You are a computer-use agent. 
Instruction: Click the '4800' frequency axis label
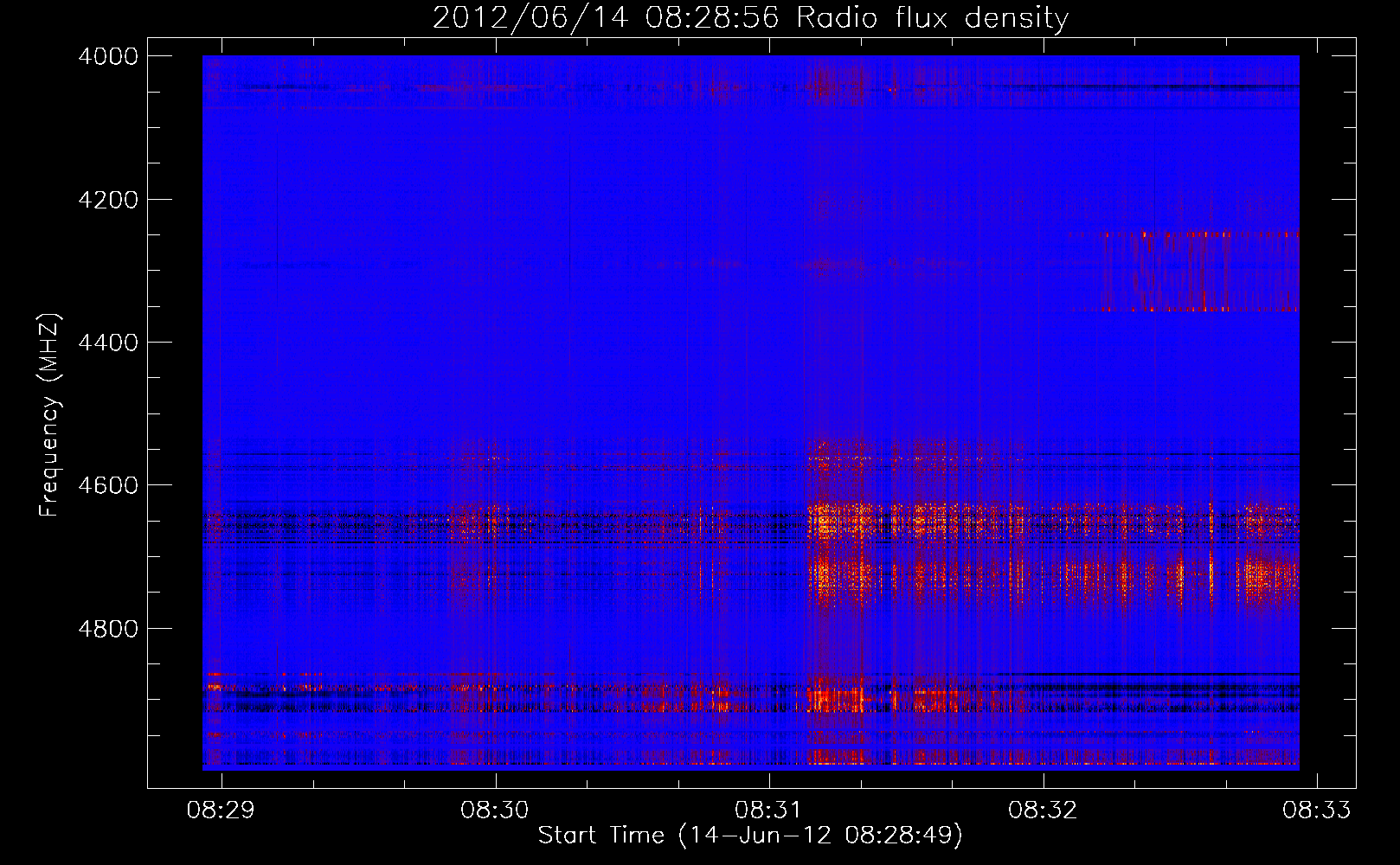point(108,628)
